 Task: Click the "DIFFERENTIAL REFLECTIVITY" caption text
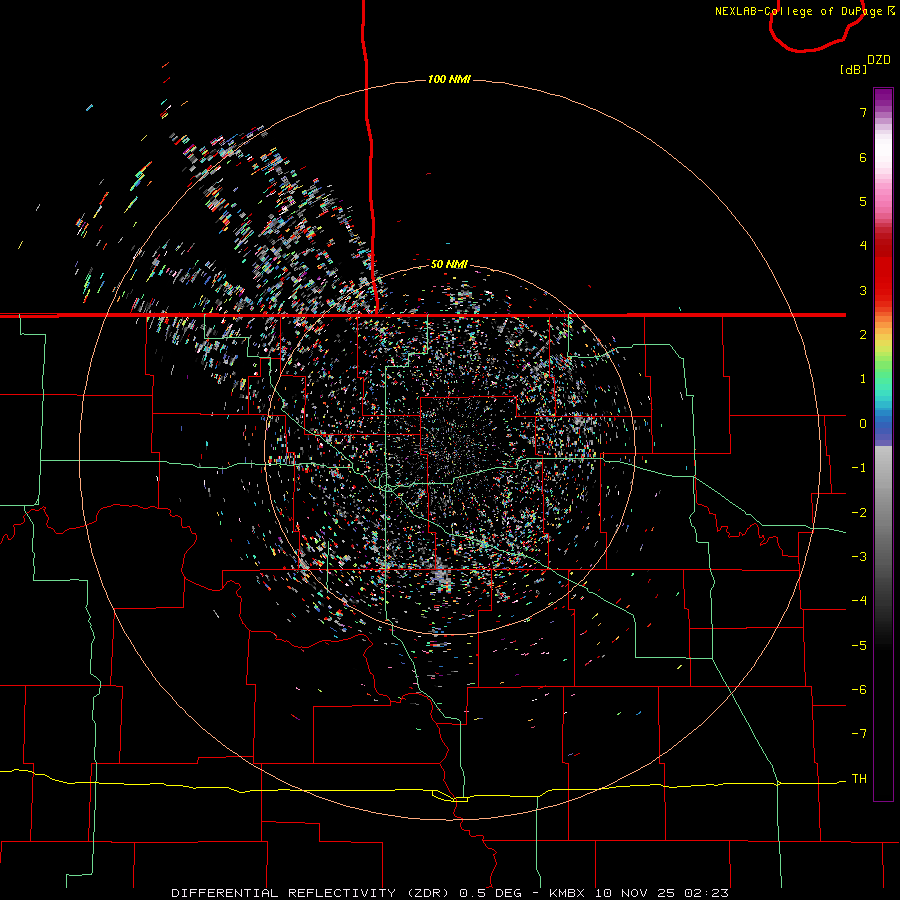pos(284,893)
